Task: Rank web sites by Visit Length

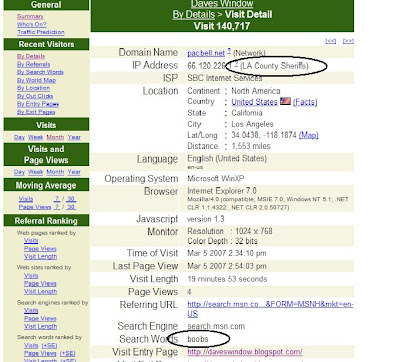Action: [40, 292]
